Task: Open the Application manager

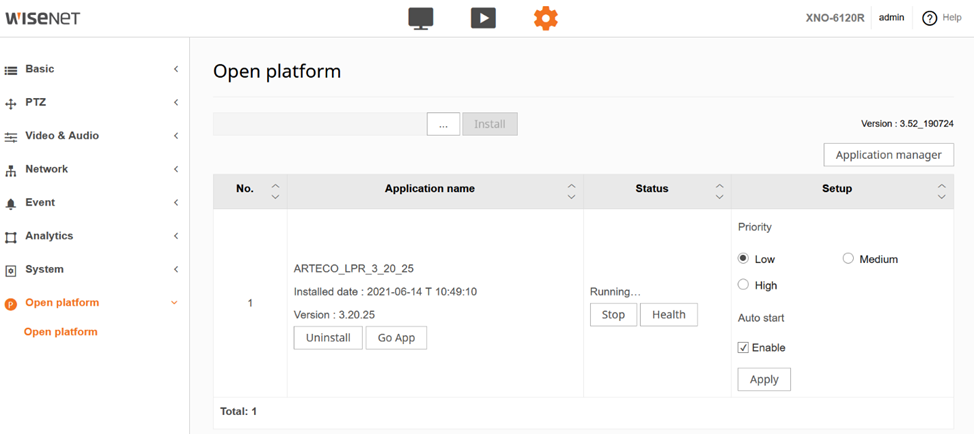Action: coord(888,155)
